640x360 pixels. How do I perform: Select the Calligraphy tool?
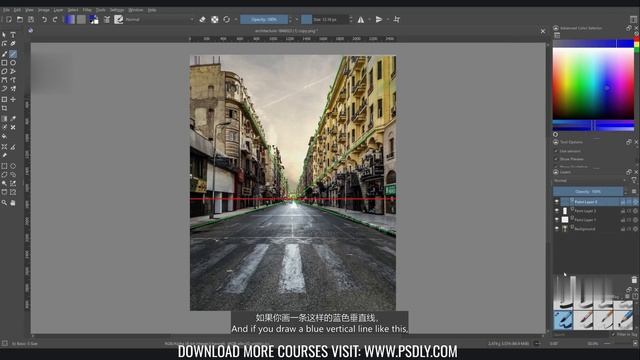point(13,44)
